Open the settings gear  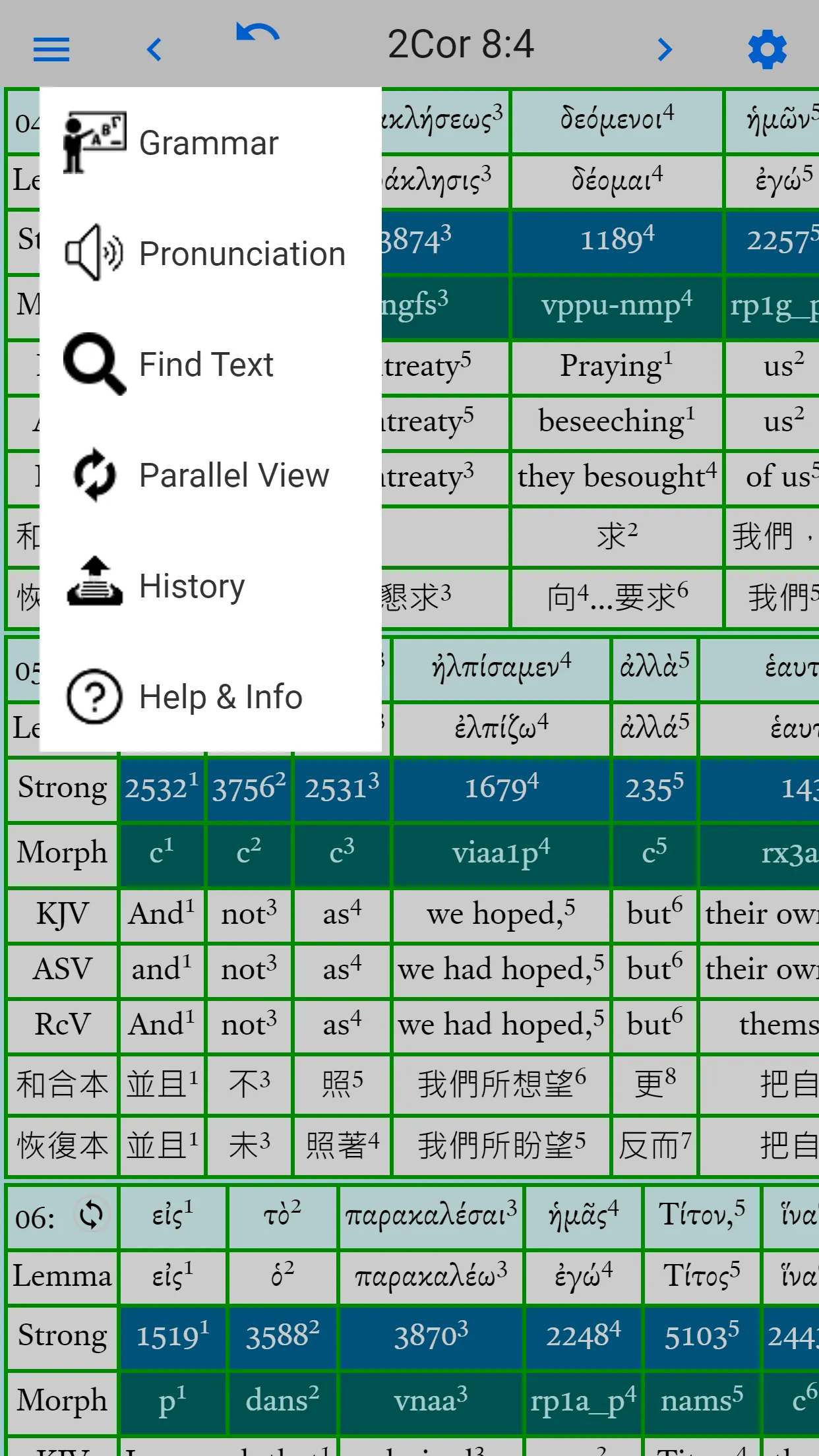point(768,49)
